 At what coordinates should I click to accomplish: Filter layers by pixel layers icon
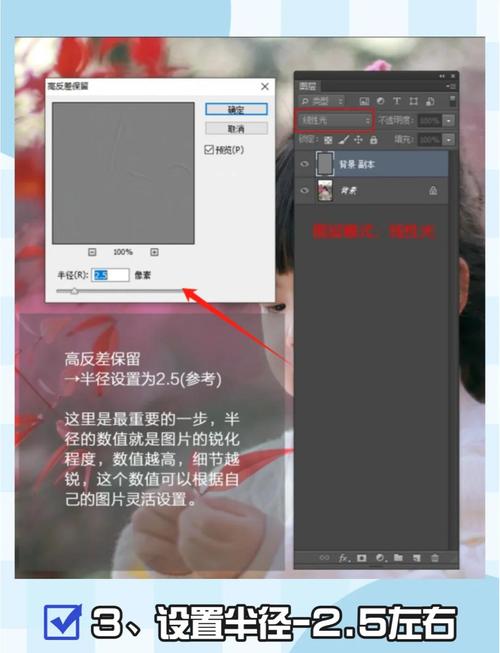(364, 101)
